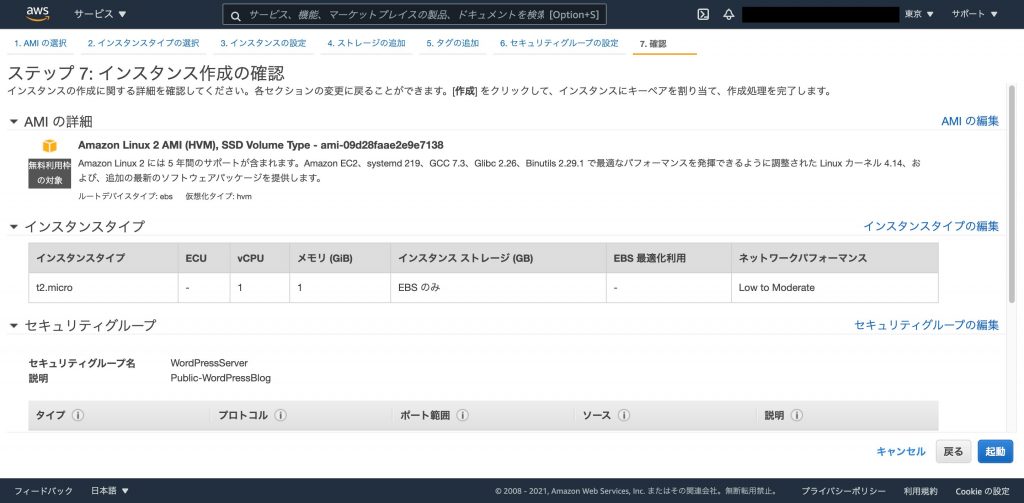Open the サポート dropdown

pyautogui.click(x=974, y=14)
